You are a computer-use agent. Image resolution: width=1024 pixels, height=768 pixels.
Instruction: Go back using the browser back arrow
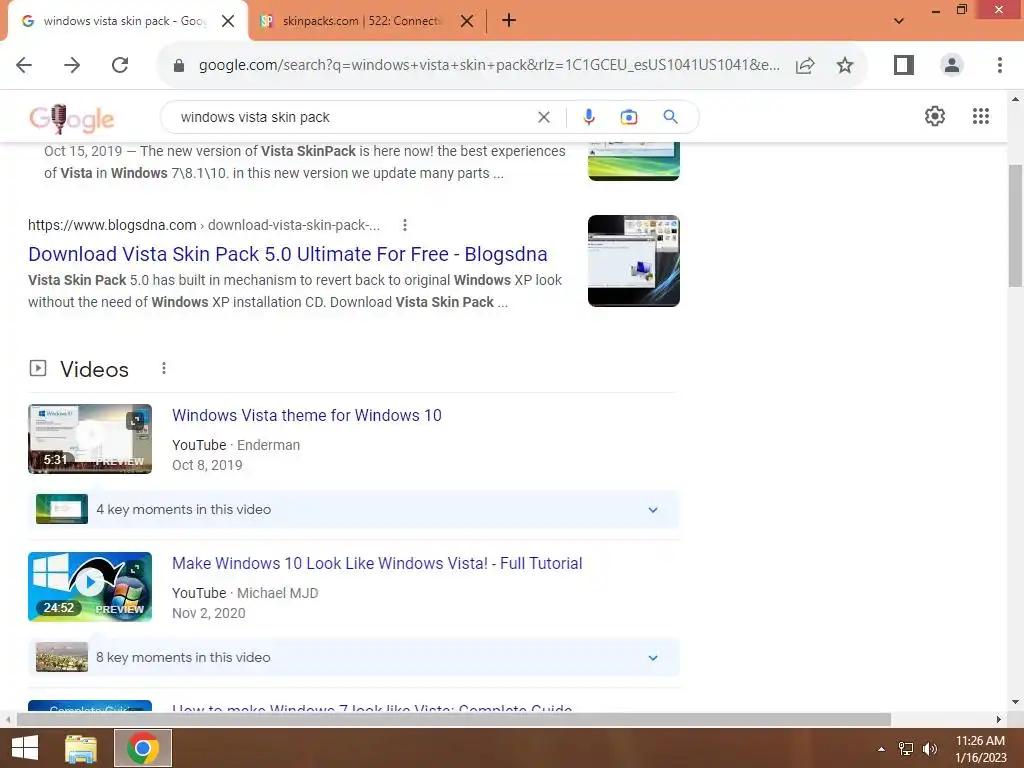[24, 65]
